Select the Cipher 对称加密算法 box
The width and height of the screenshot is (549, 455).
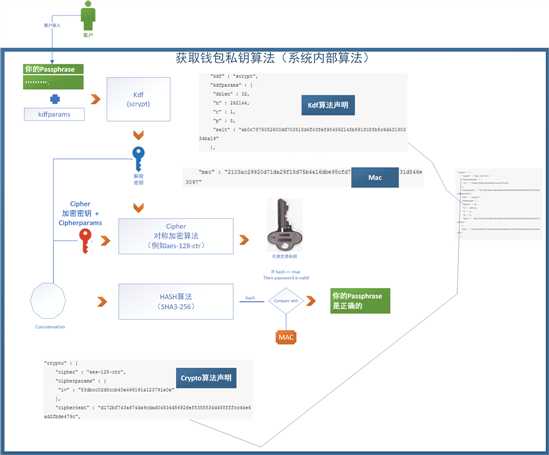coord(176,236)
